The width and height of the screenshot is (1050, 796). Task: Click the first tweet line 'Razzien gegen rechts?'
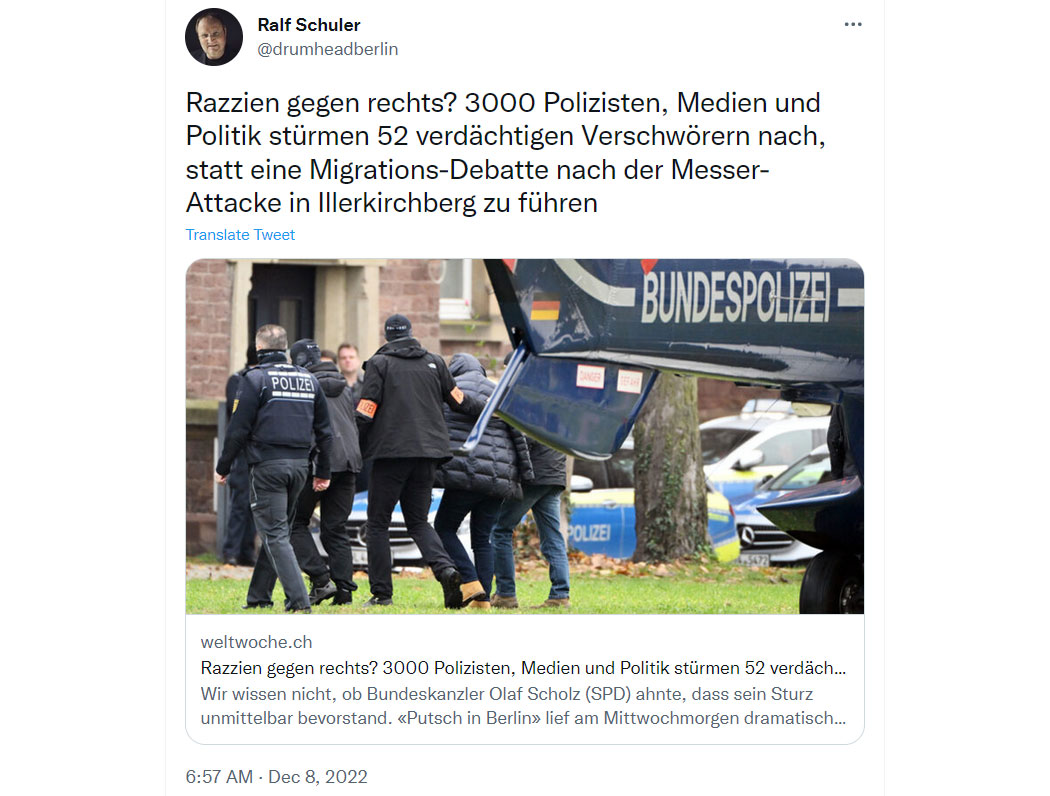(503, 103)
